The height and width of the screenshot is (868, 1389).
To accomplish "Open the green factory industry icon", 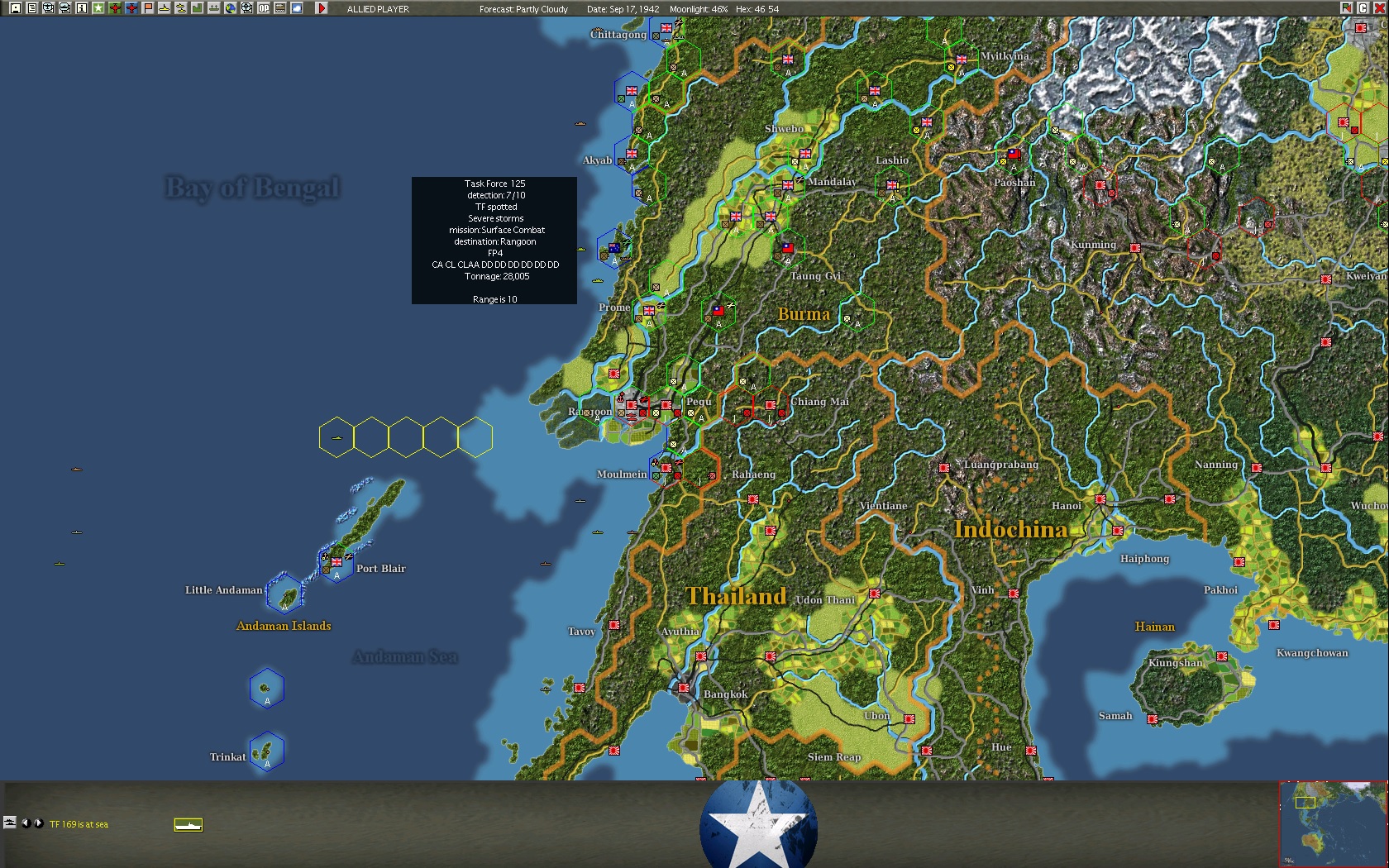I will (197, 8).
